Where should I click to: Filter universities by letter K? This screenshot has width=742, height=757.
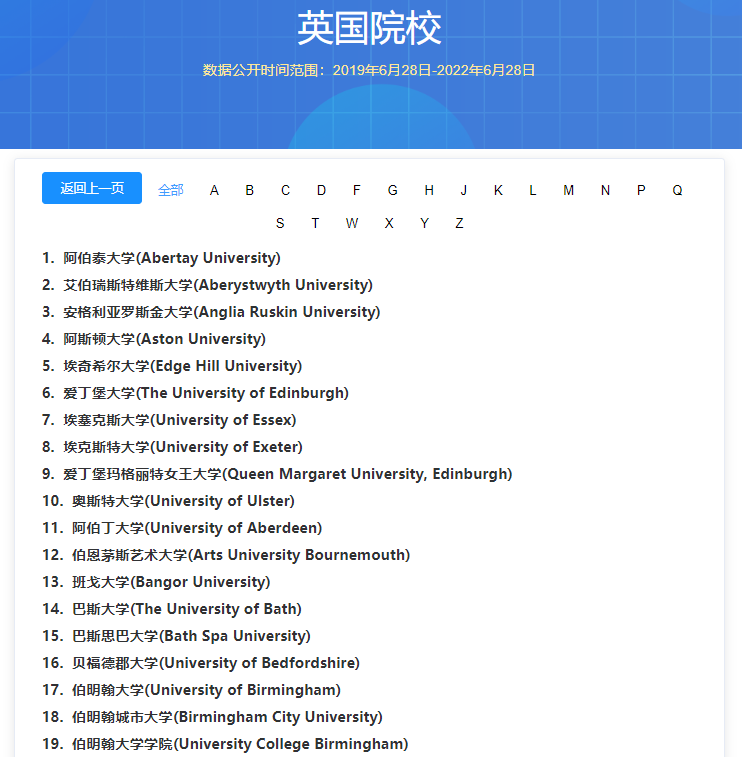498,190
